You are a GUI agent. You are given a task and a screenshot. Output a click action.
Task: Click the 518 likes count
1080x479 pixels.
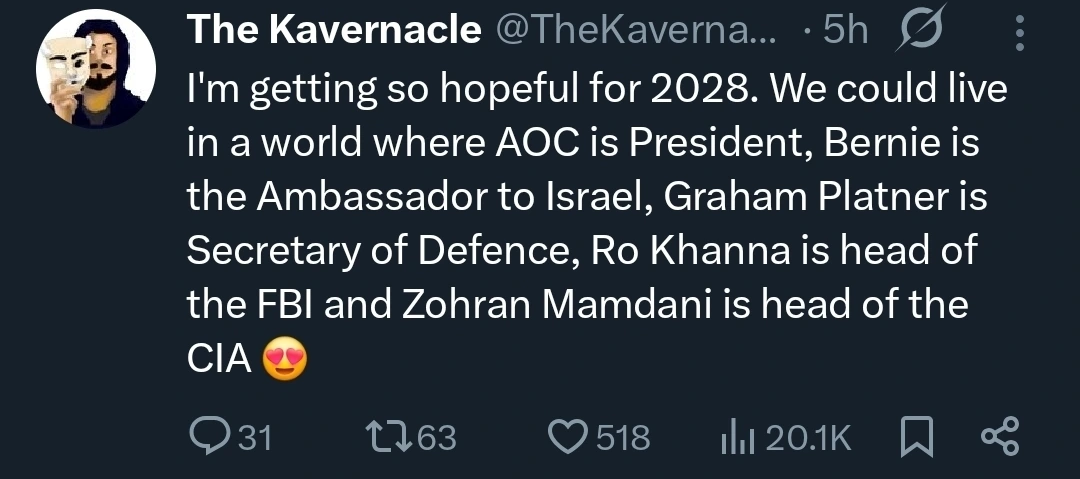(622, 437)
